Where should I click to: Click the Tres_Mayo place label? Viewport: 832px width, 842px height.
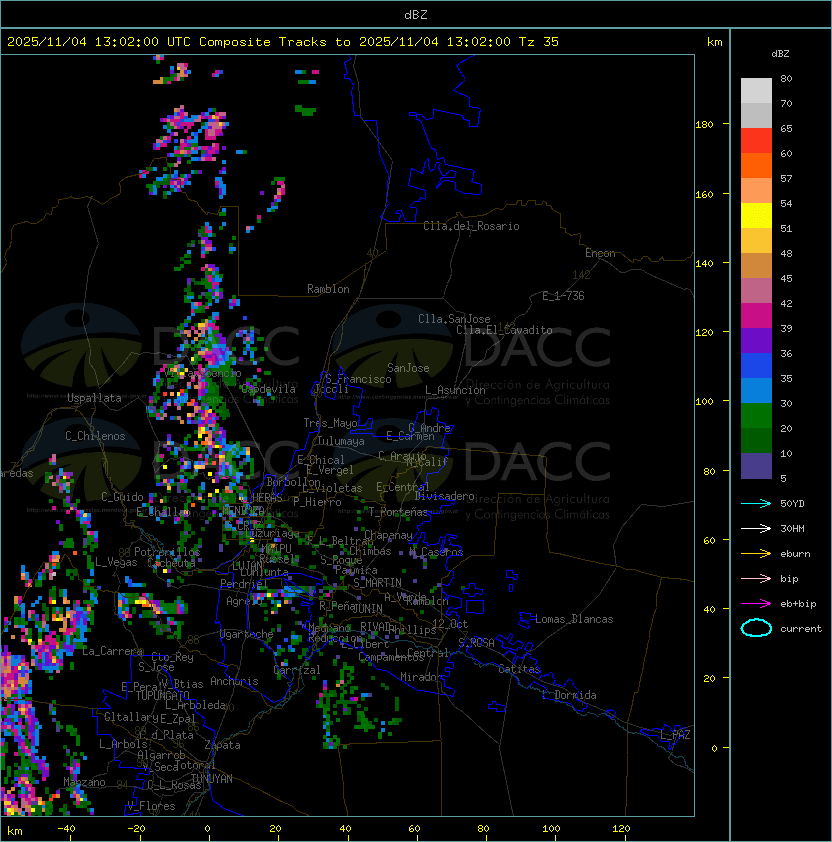(x=330, y=423)
